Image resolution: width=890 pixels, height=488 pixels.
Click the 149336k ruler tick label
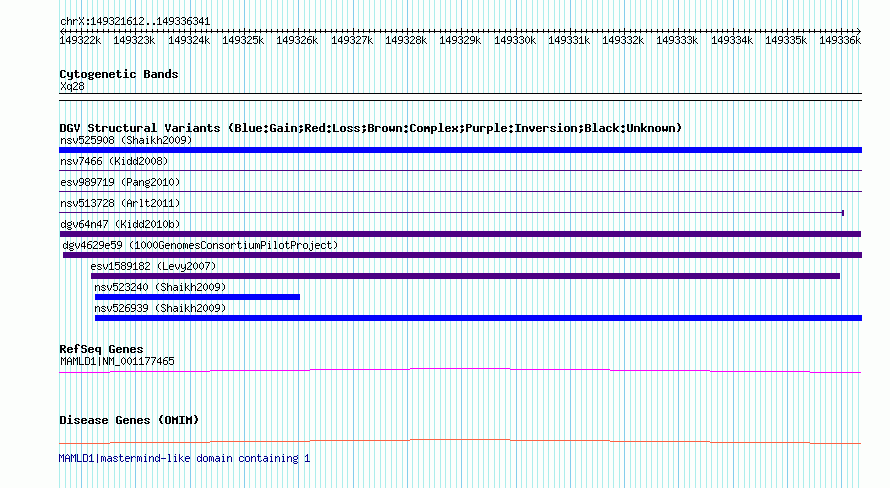pyautogui.click(x=840, y=40)
